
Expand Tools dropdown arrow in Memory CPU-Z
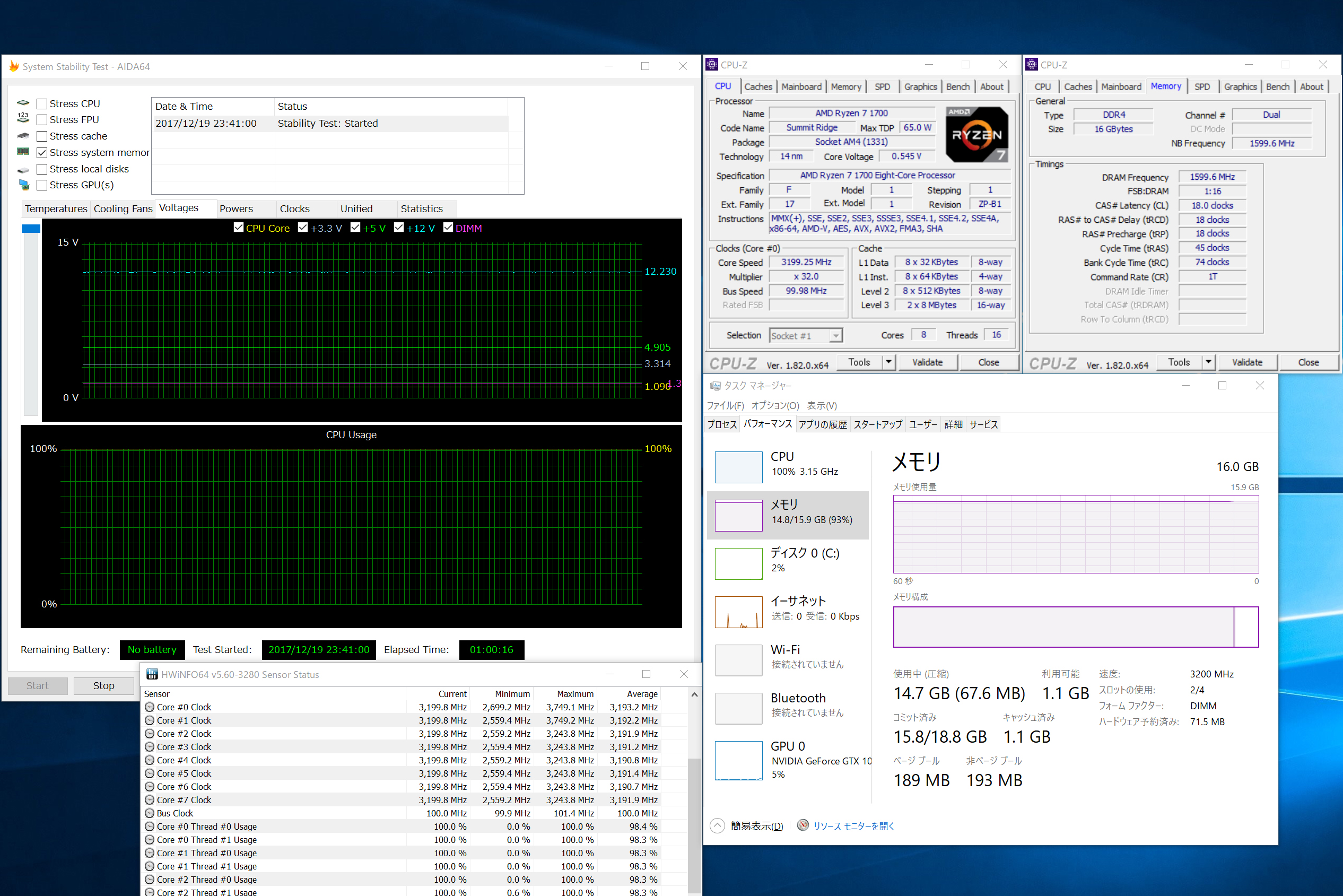coord(1208,362)
